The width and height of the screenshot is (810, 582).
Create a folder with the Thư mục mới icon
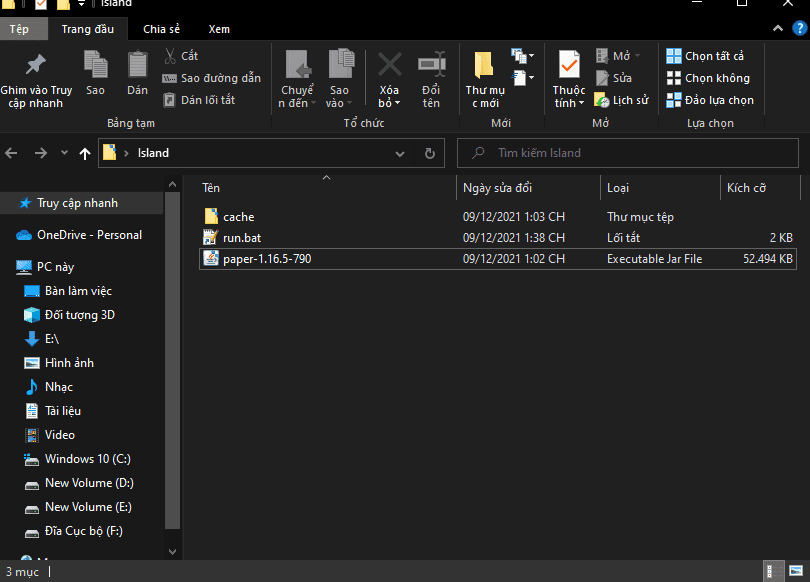[x=483, y=66]
